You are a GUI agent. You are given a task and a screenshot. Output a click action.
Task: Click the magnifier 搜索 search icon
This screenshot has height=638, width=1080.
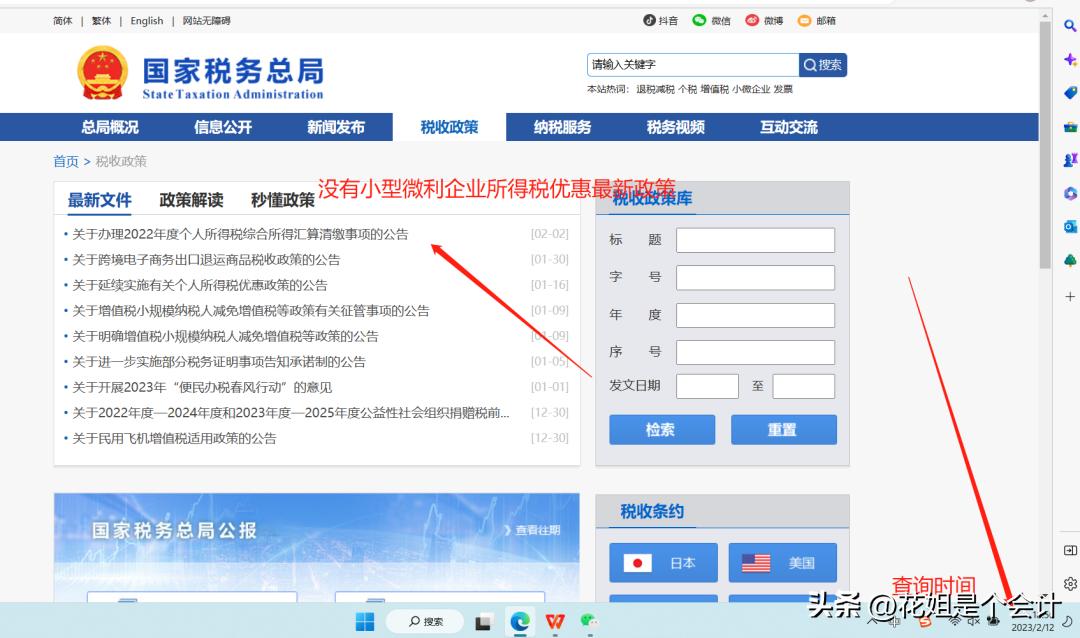point(824,64)
